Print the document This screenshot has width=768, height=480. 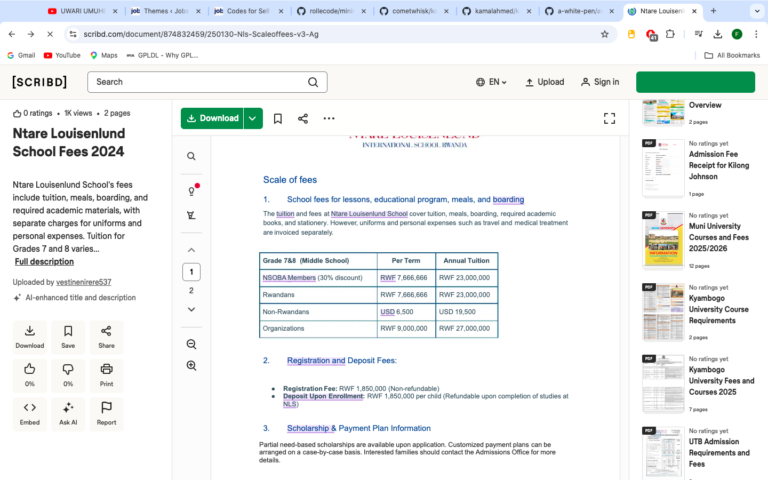point(106,376)
